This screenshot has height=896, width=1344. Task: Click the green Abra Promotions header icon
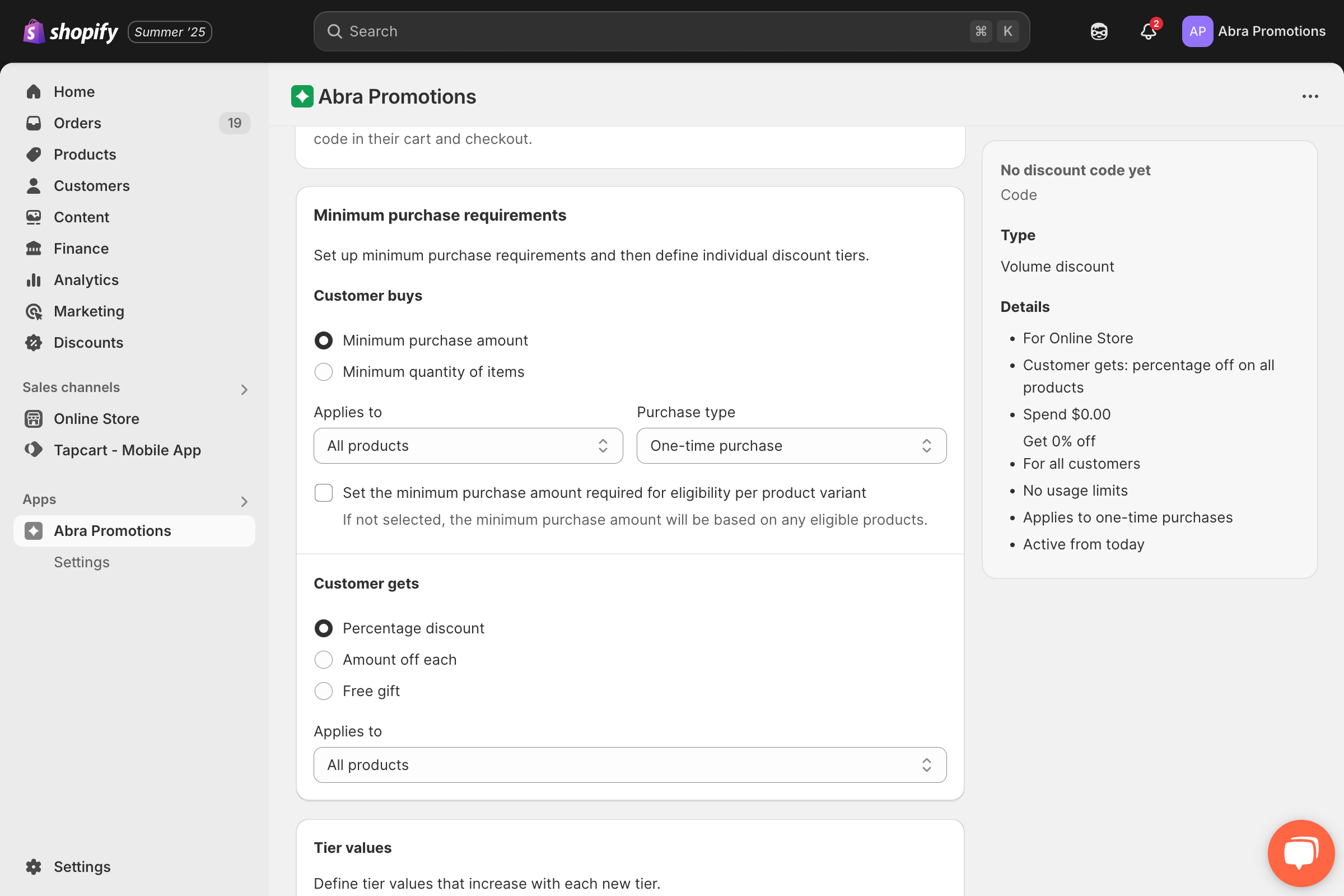coord(302,96)
